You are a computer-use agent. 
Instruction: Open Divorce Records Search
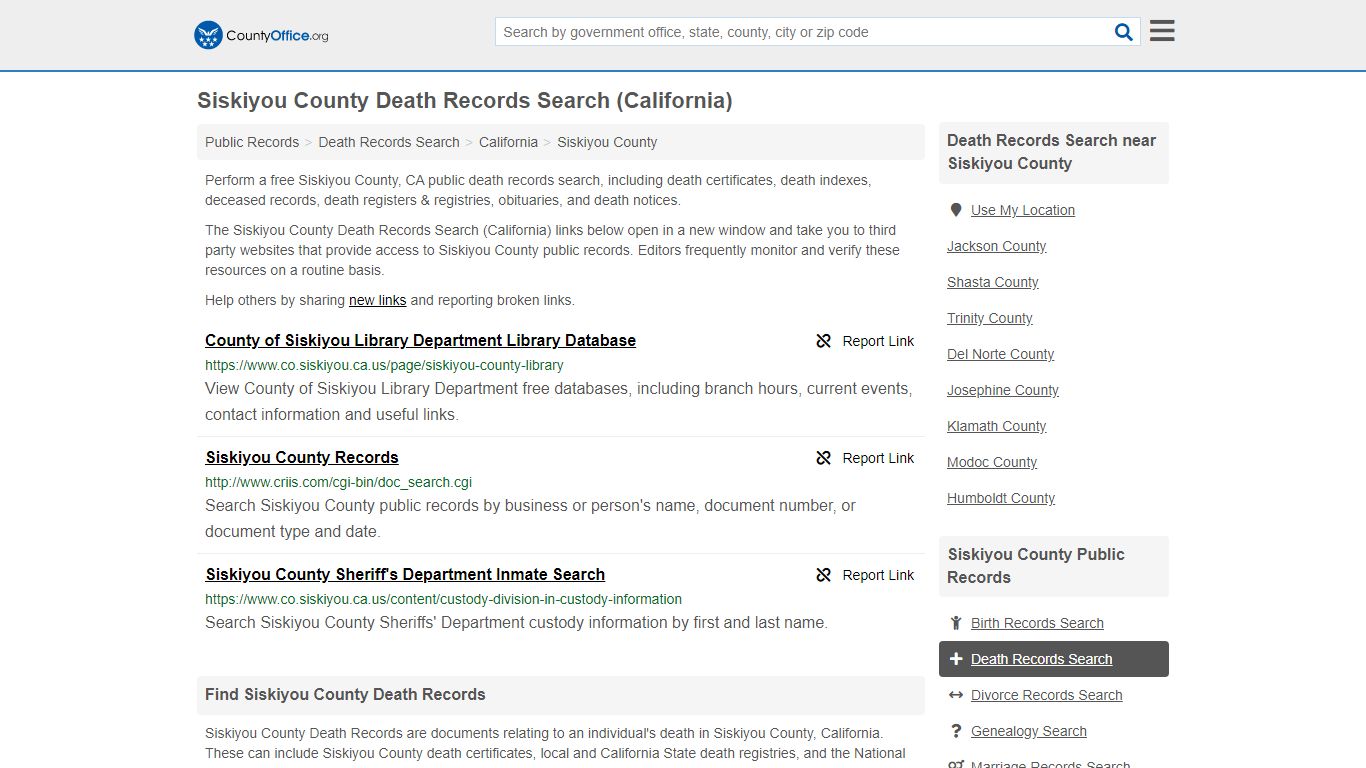point(1046,695)
